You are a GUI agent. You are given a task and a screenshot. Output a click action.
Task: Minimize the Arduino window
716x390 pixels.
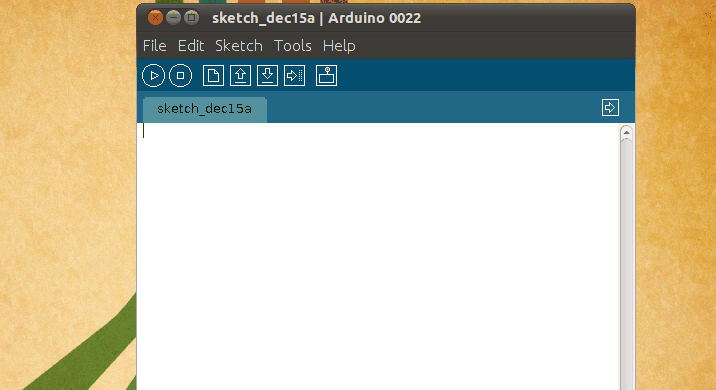click(x=174, y=18)
